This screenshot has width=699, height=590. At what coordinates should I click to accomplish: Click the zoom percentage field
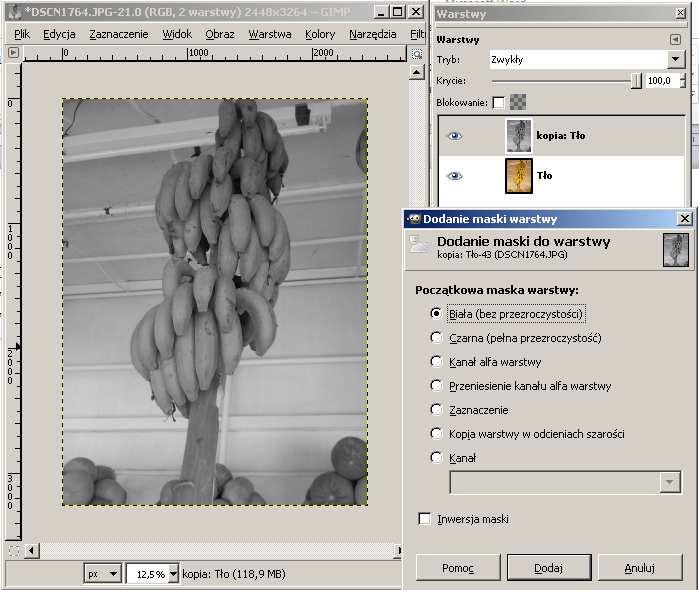[148, 574]
